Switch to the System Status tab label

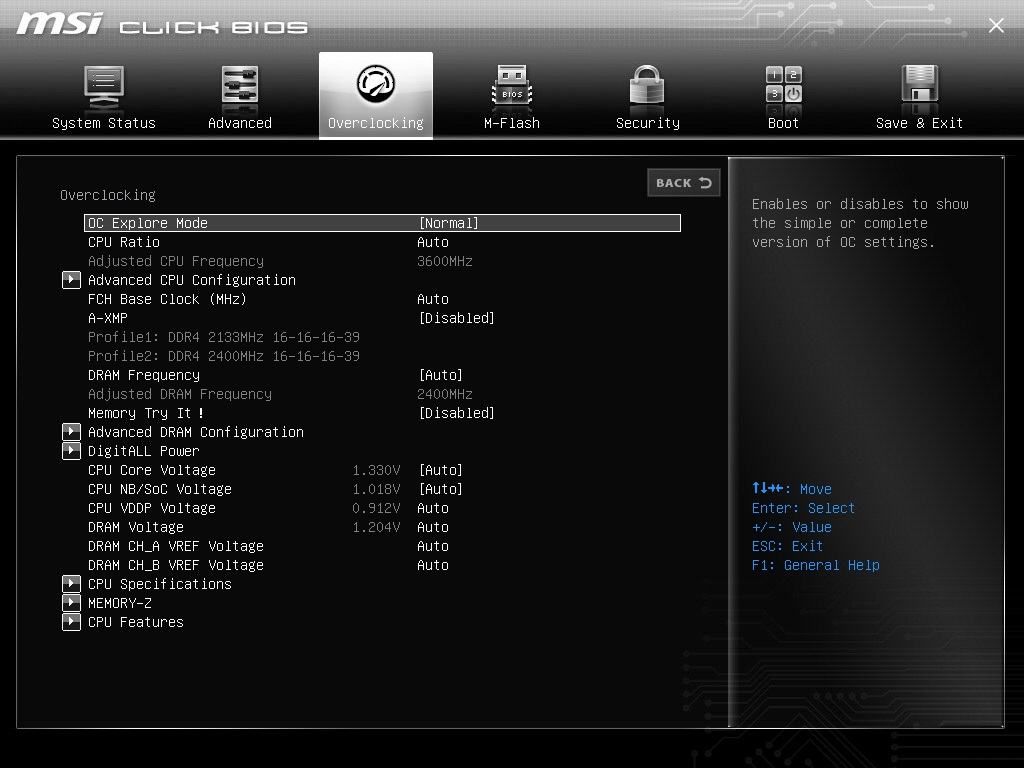(x=104, y=123)
